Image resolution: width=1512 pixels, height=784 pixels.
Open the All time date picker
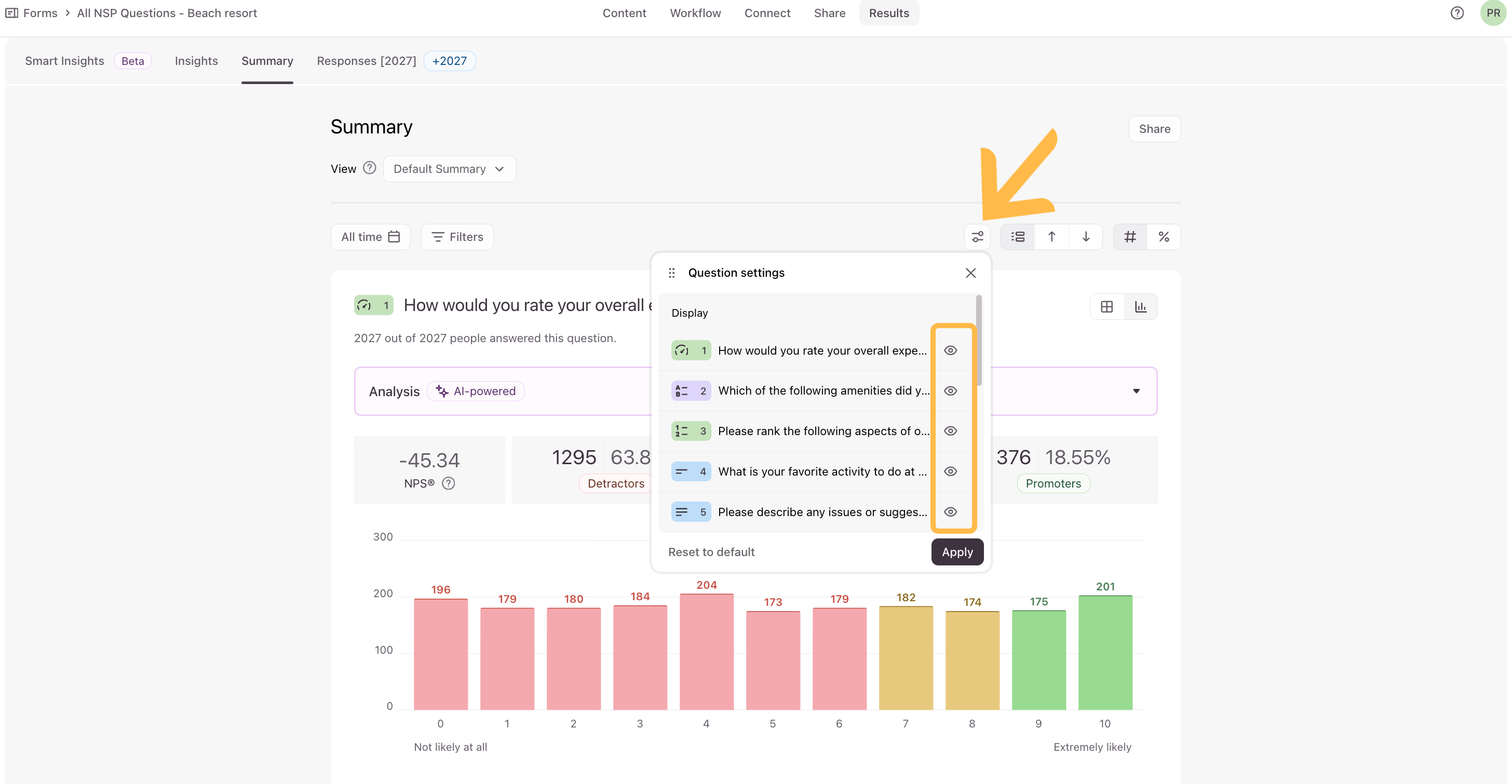pyautogui.click(x=370, y=236)
